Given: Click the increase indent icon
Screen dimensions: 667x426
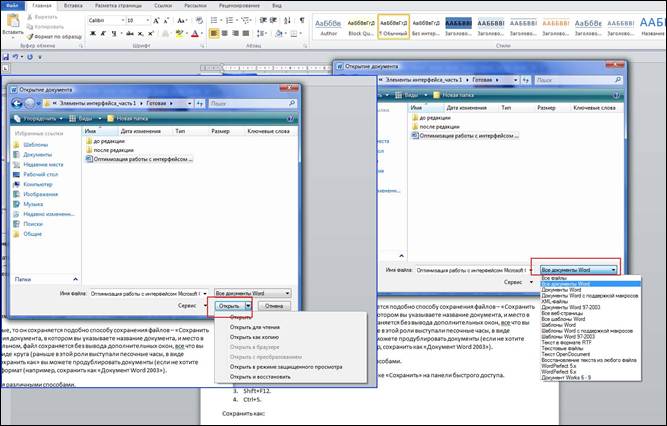Looking at the screenshot, I should click(273, 20).
